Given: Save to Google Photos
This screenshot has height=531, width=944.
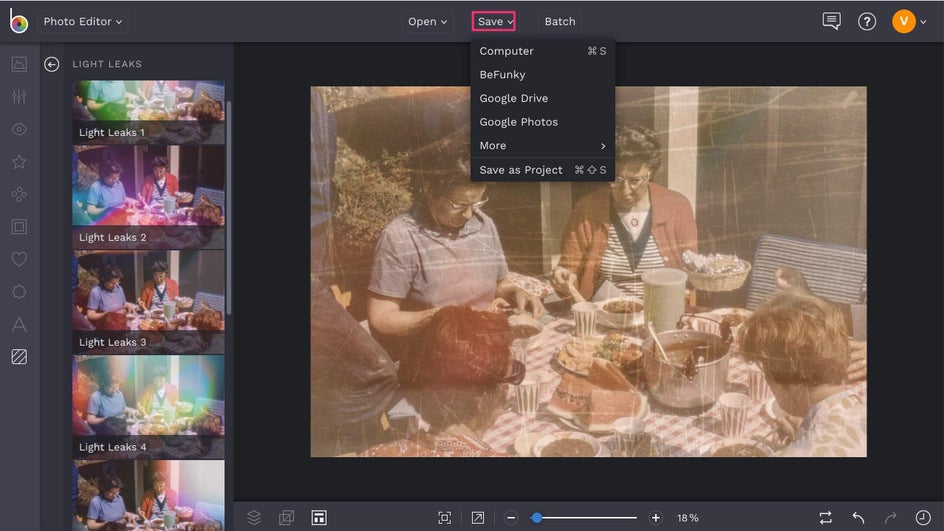Looking at the screenshot, I should [542, 122].
